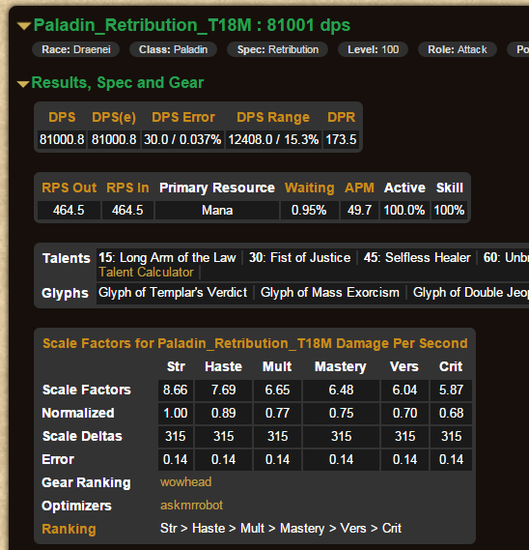Click the Scale Factors table title
This screenshot has width=529, height=550.
click(x=255, y=343)
